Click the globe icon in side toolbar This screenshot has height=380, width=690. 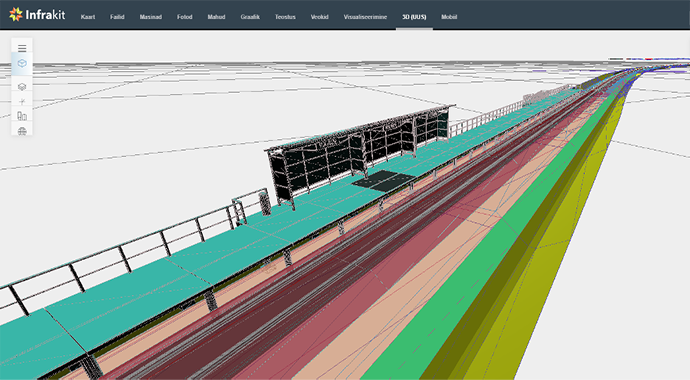(22, 131)
